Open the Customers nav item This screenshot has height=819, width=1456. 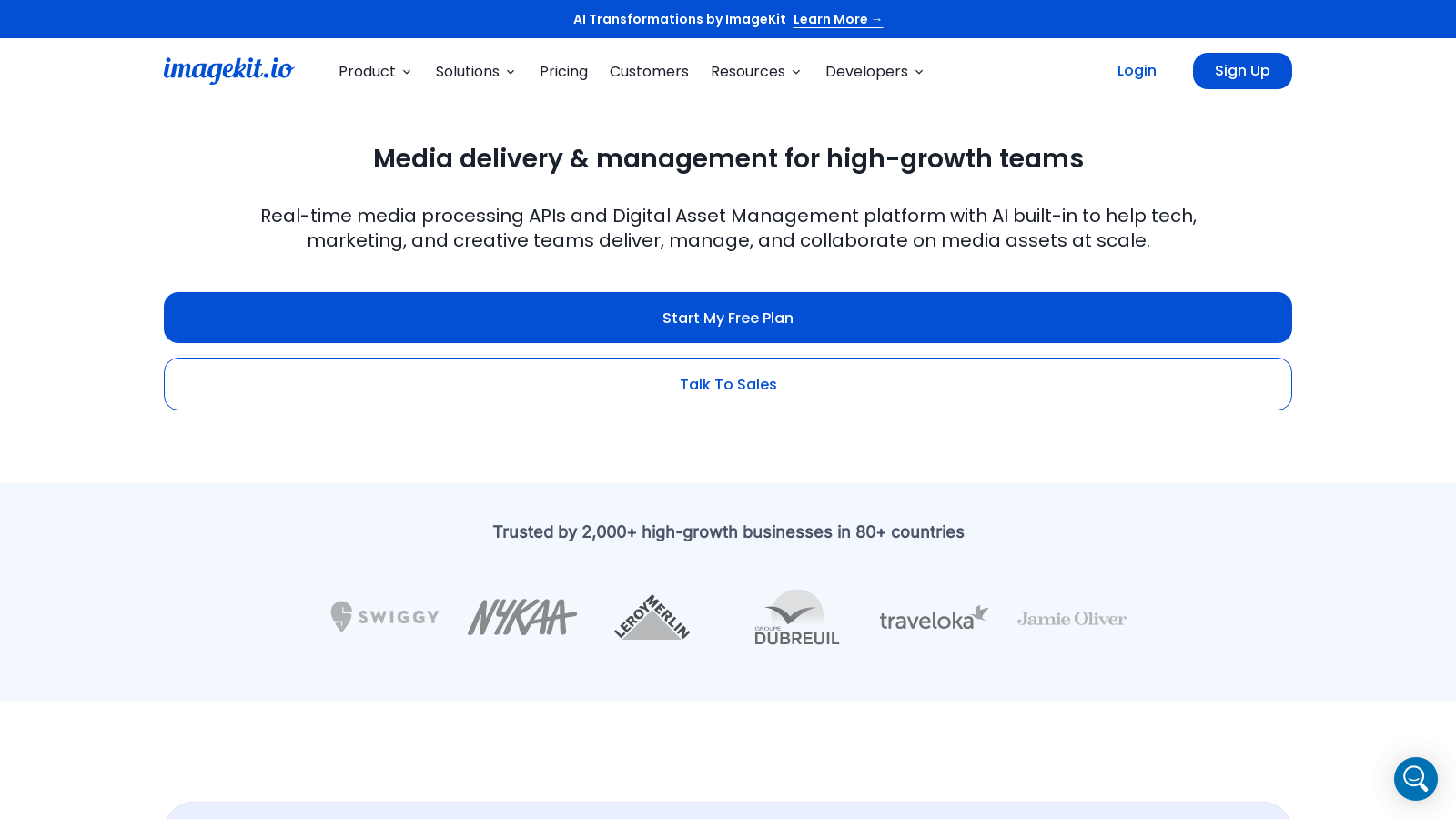pyautogui.click(x=649, y=71)
